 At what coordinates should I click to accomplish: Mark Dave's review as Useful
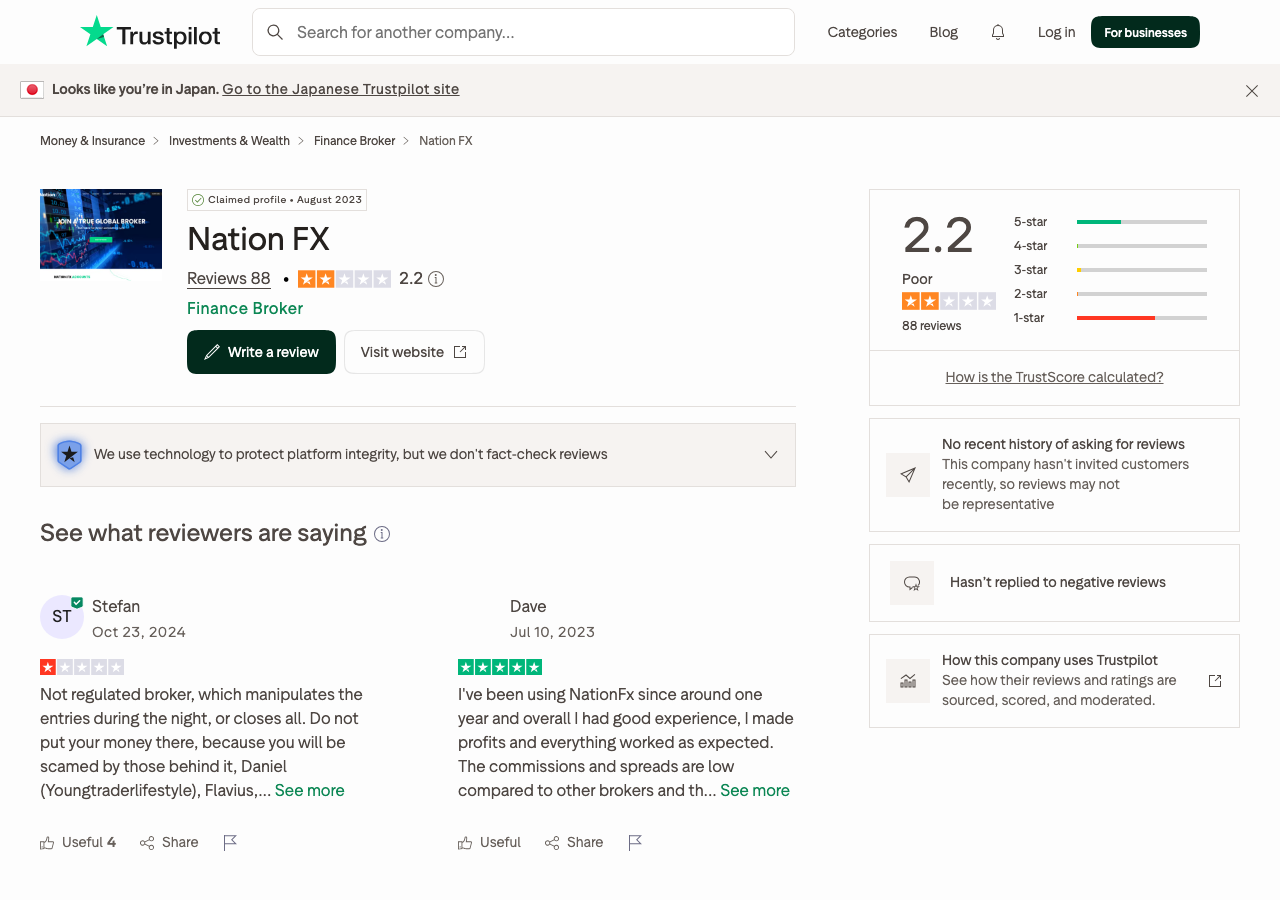pyautogui.click(x=489, y=842)
